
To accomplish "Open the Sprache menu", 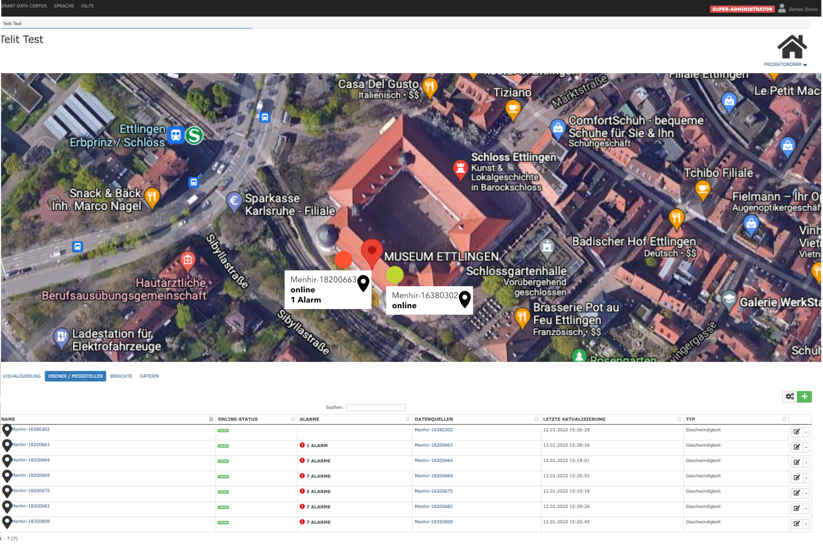I will pos(64,6).
